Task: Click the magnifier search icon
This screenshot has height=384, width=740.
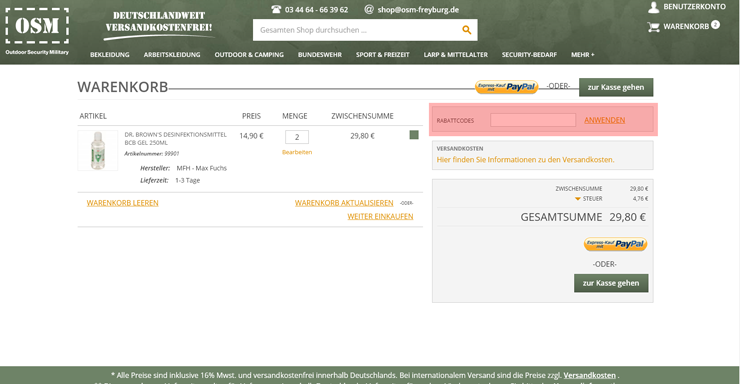Action: coord(466,30)
